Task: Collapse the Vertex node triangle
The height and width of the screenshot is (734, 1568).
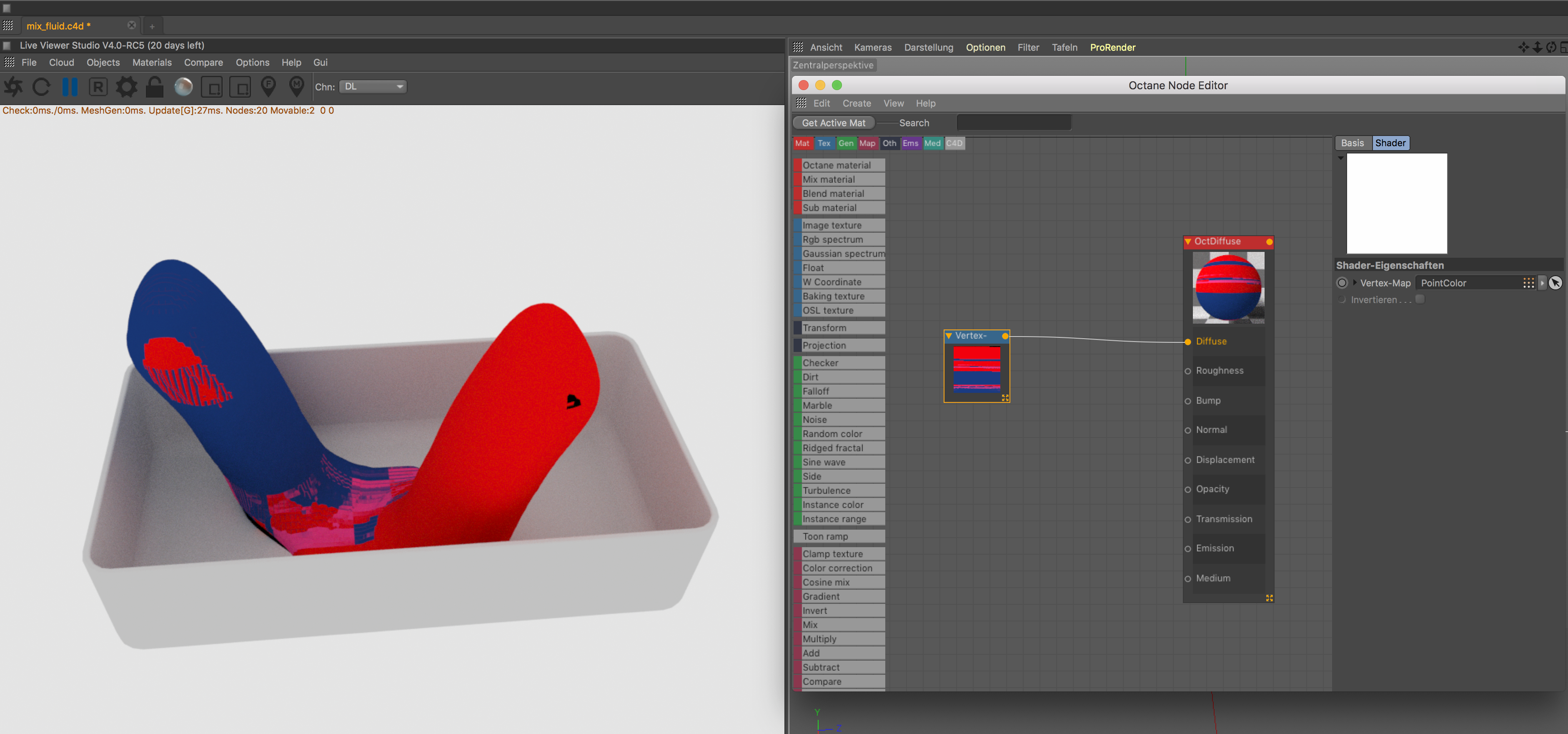Action: click(x=949, y=336)
